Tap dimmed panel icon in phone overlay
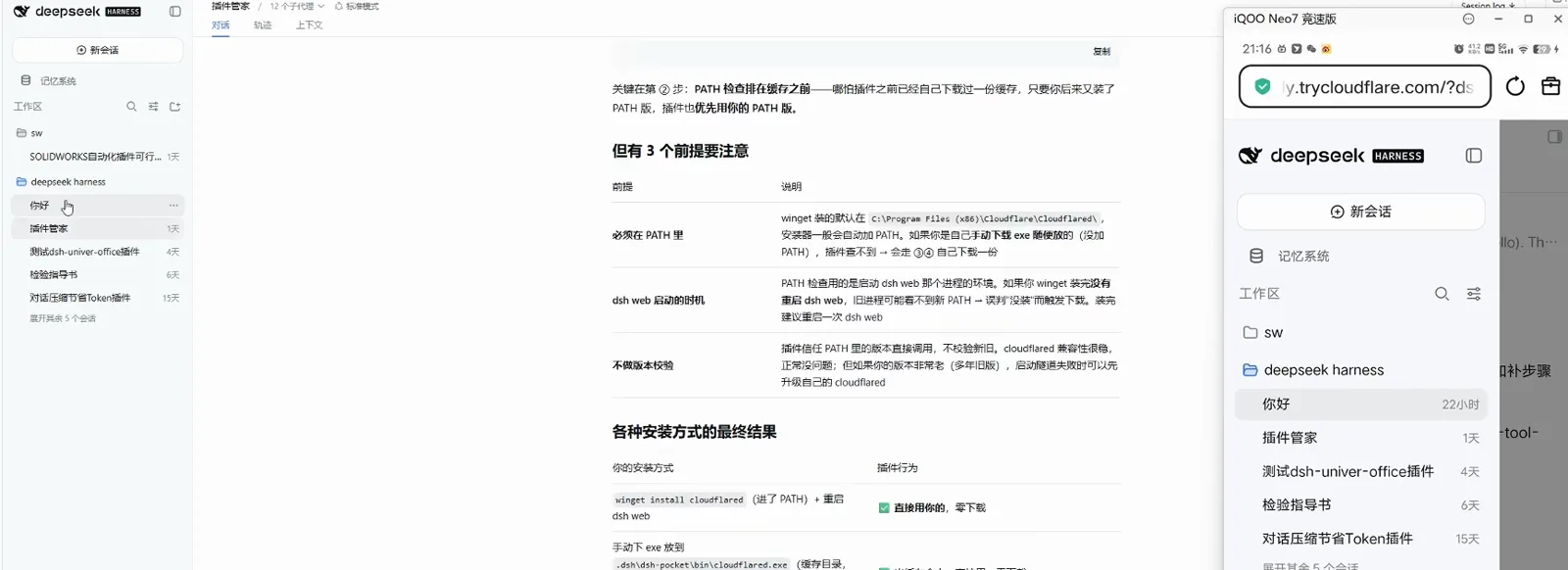 pyautogui.click(x=1554, y=137)
